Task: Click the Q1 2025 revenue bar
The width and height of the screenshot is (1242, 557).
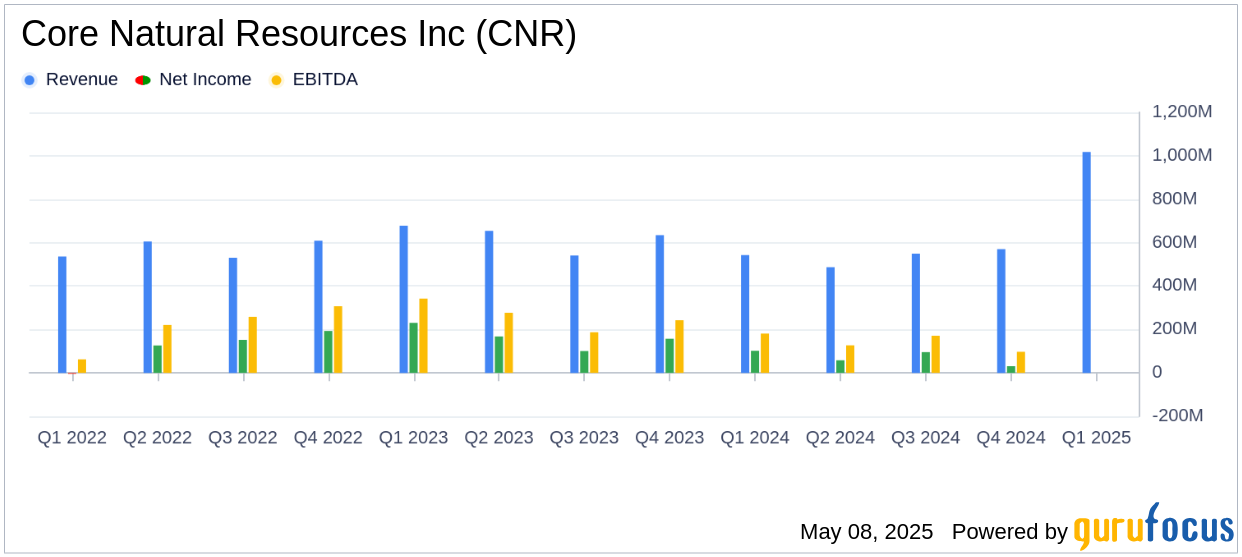Action: click(1087, 263)
